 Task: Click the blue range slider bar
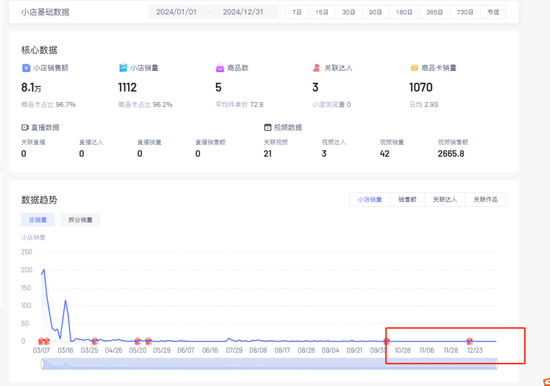point(269,364)
